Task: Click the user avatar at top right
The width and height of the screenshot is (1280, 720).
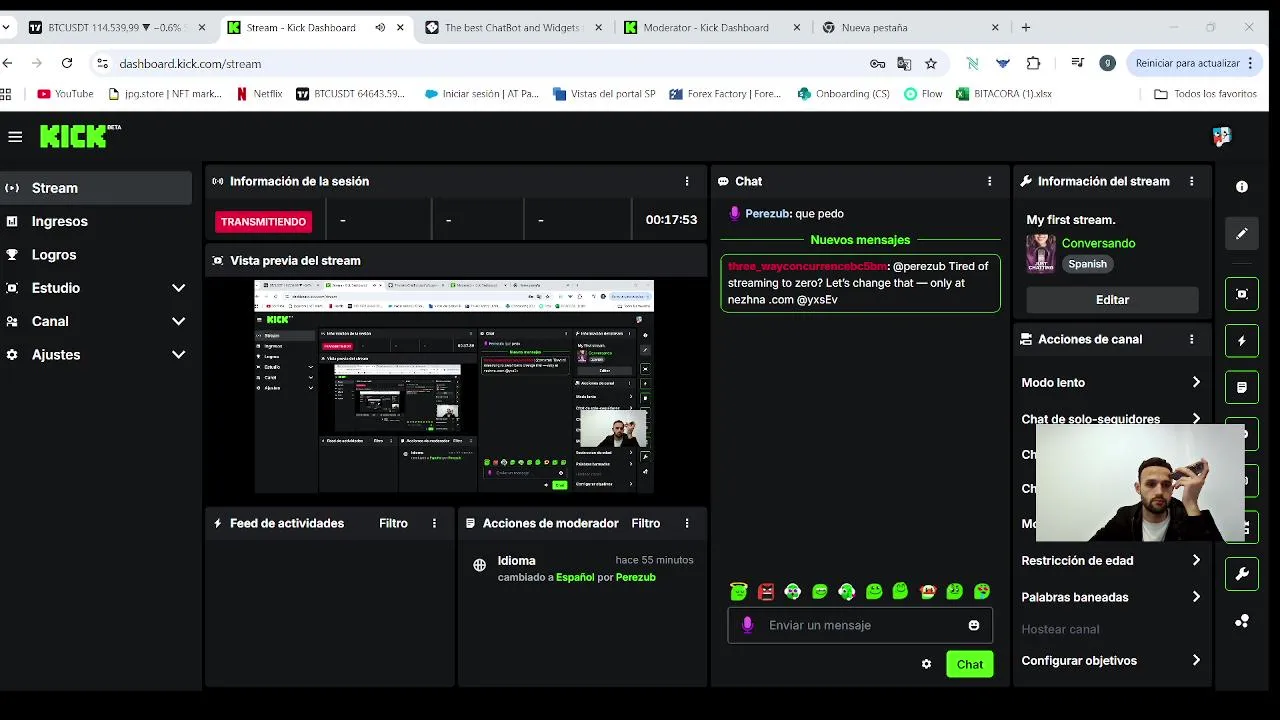Action: pyautogui.click(x=1221, y=137)
